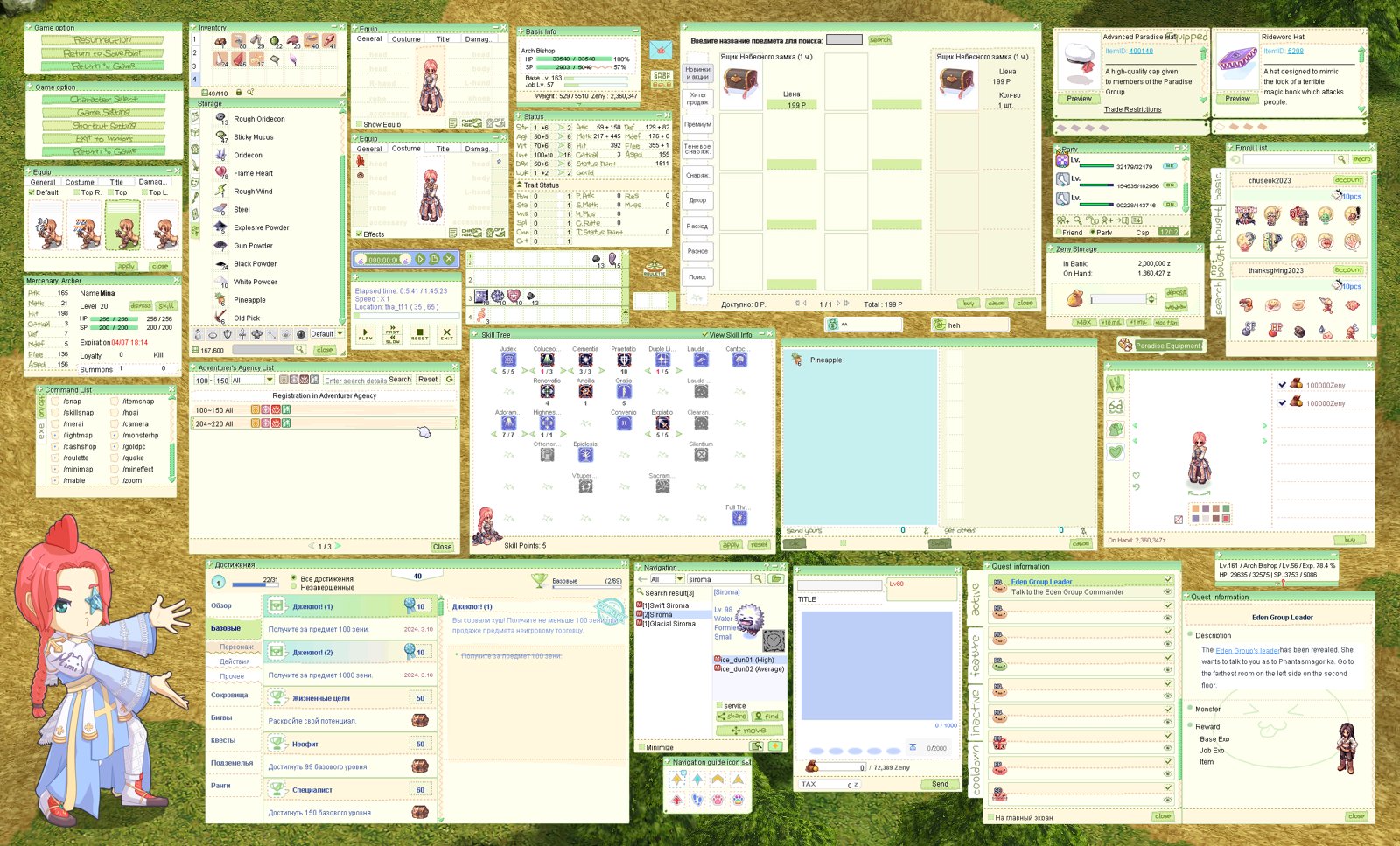Open the mail envelope icon beside Basic Info
The height and width of the screenshot is (846, 1400).
click(x=661, y=50)
